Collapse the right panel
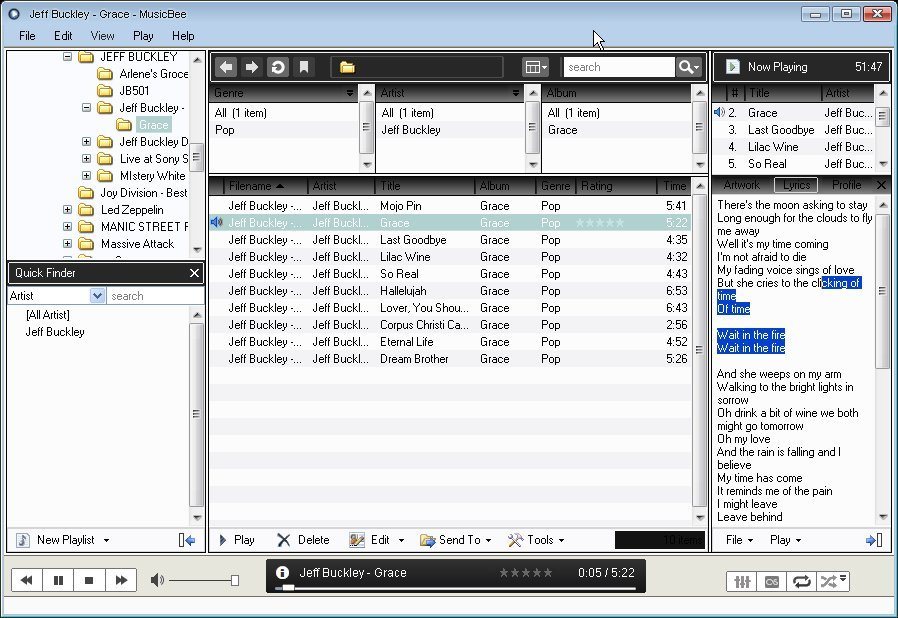This screenshot has width=898, height=618. coord(874,540)
